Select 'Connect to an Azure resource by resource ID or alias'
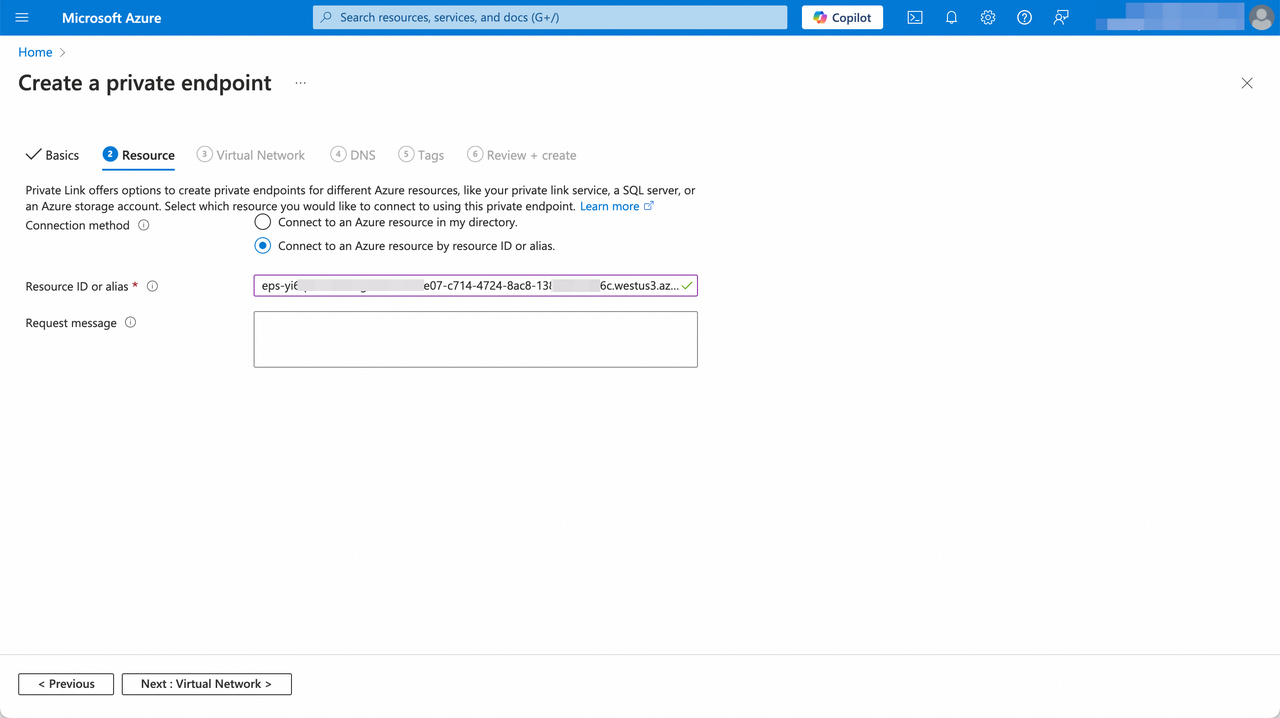This screenshot has width=1280, height=718. pos(262,246)
